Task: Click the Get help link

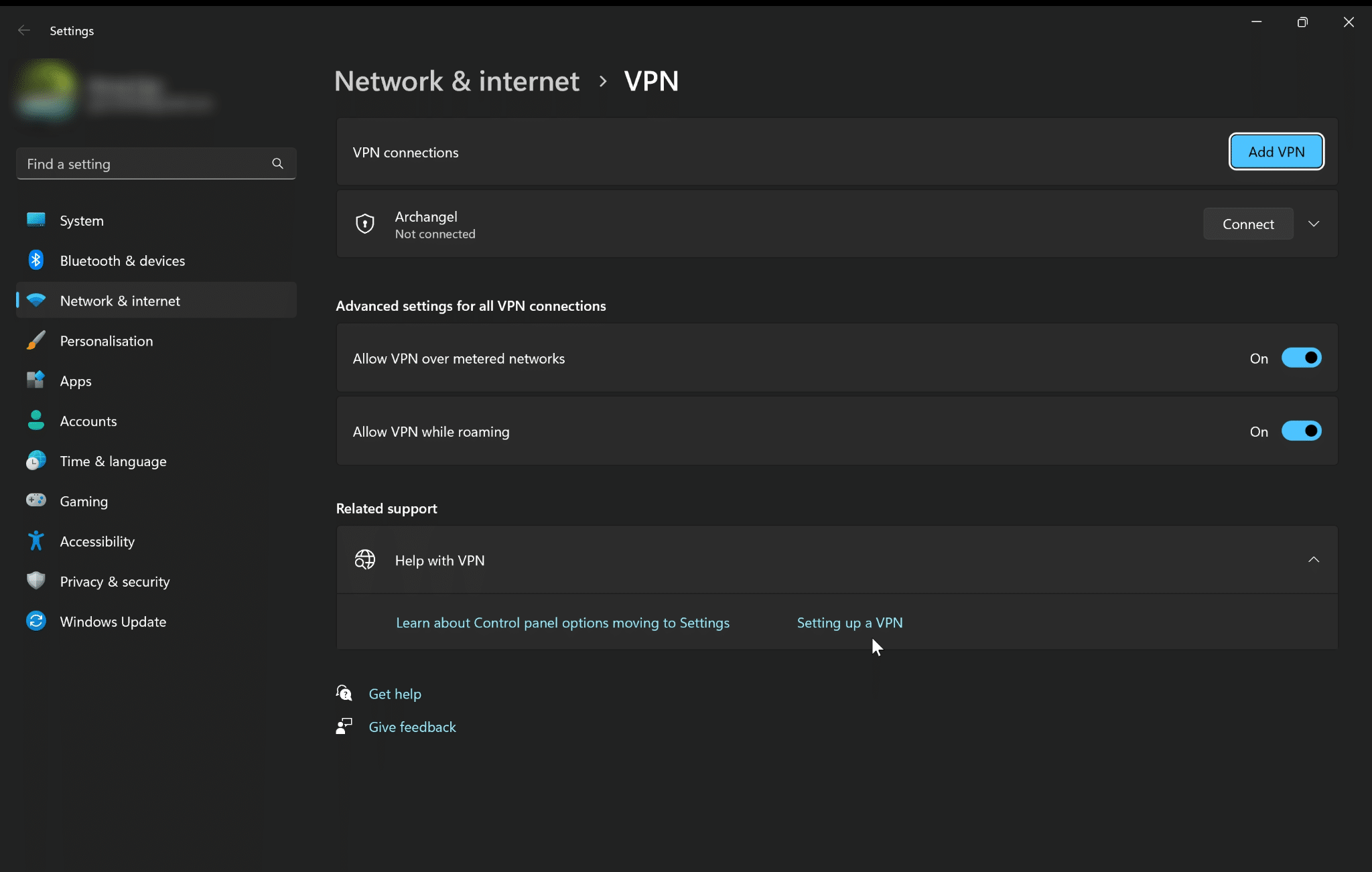Action: click(395, 694)
